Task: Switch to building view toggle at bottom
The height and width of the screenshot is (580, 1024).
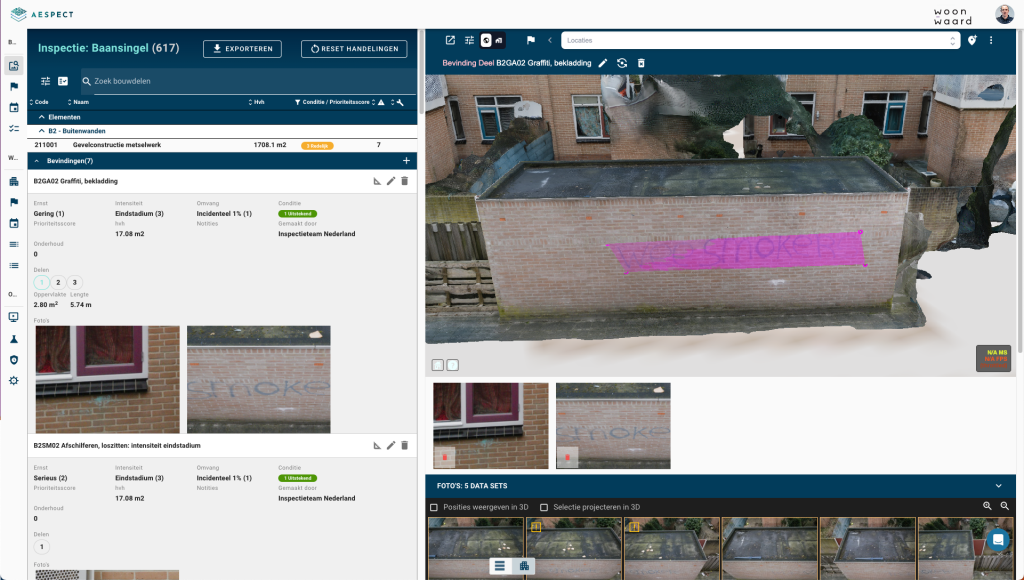Action: (524, 566)
